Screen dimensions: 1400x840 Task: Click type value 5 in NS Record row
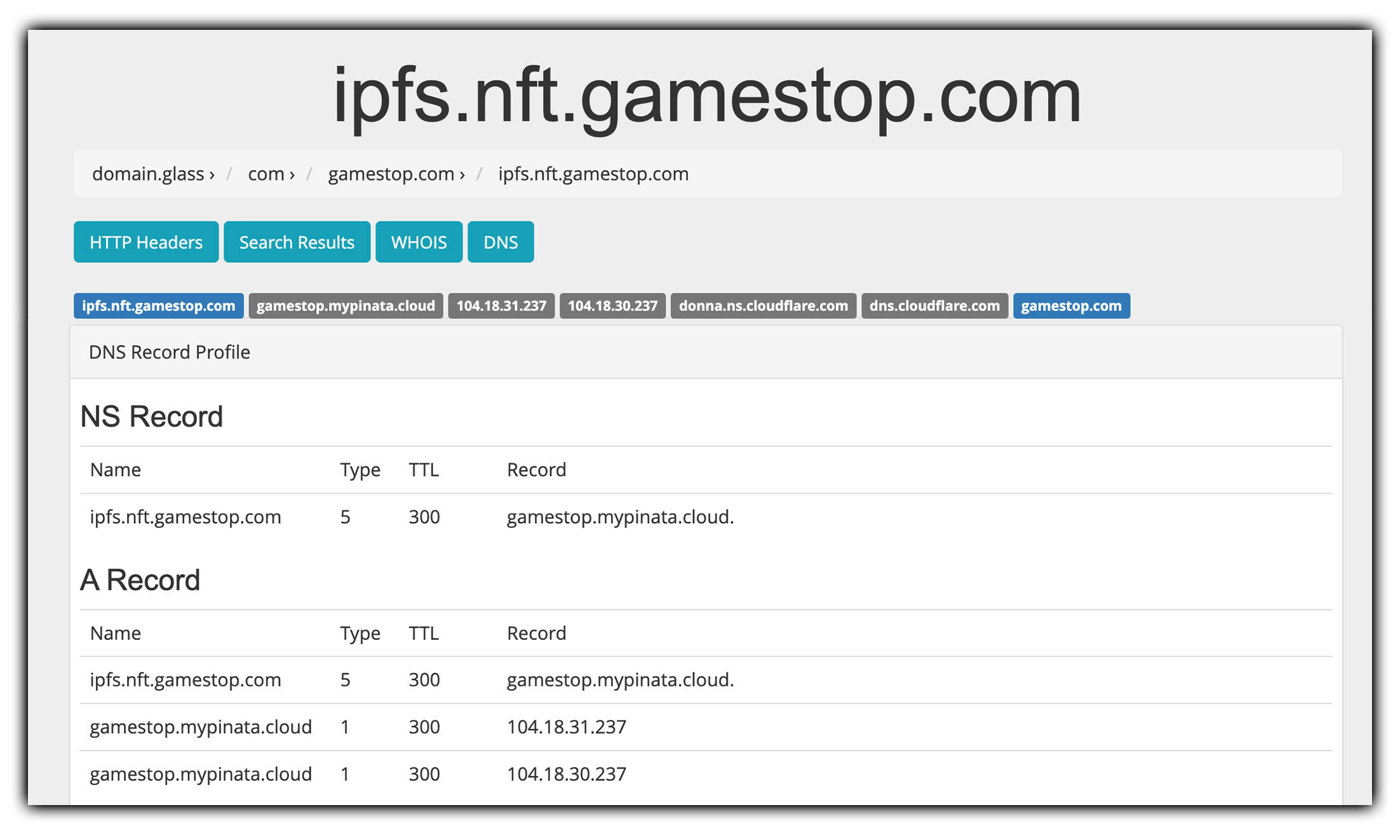coord(345,517)
